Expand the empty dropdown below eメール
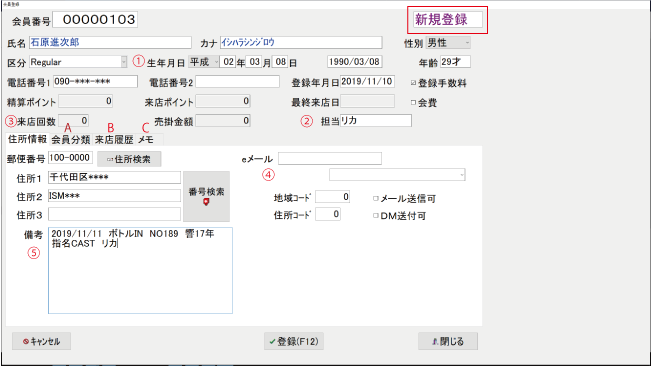651x366 pixels. click(x=397, y=175)
